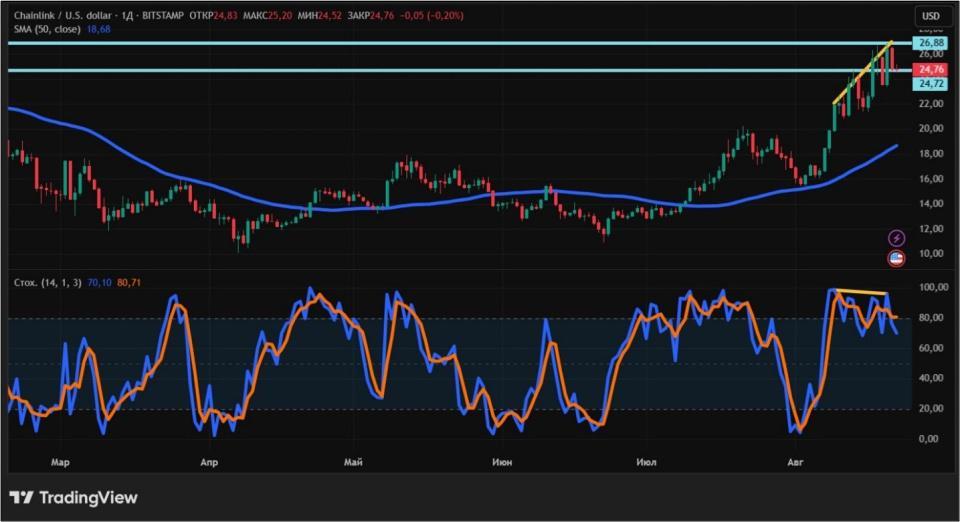This screenshot has width=960, height=522.
Task: Select the yellow divergence line on stochastic
Action: point(862,292)
